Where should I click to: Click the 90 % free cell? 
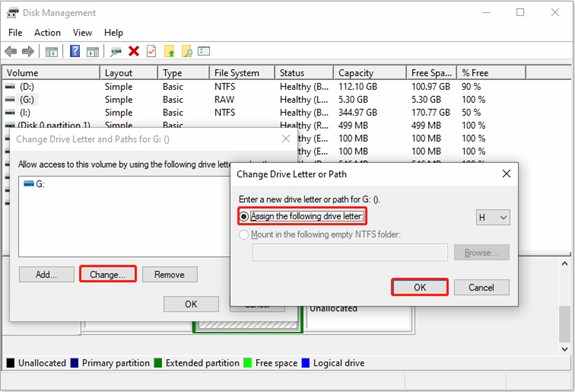click(x=471, y=87)
